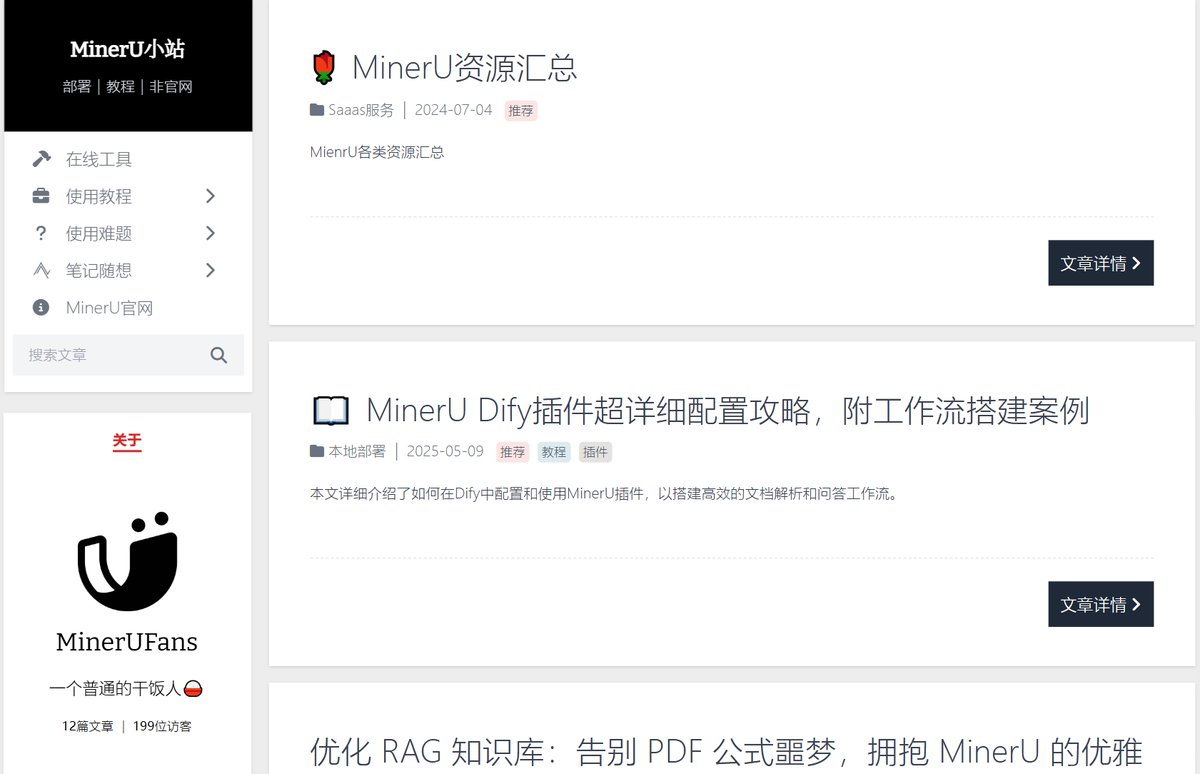Click the text 一个普通的干饭人
This screenshot has width=1200, height=774.
click(x=115, y=689)
